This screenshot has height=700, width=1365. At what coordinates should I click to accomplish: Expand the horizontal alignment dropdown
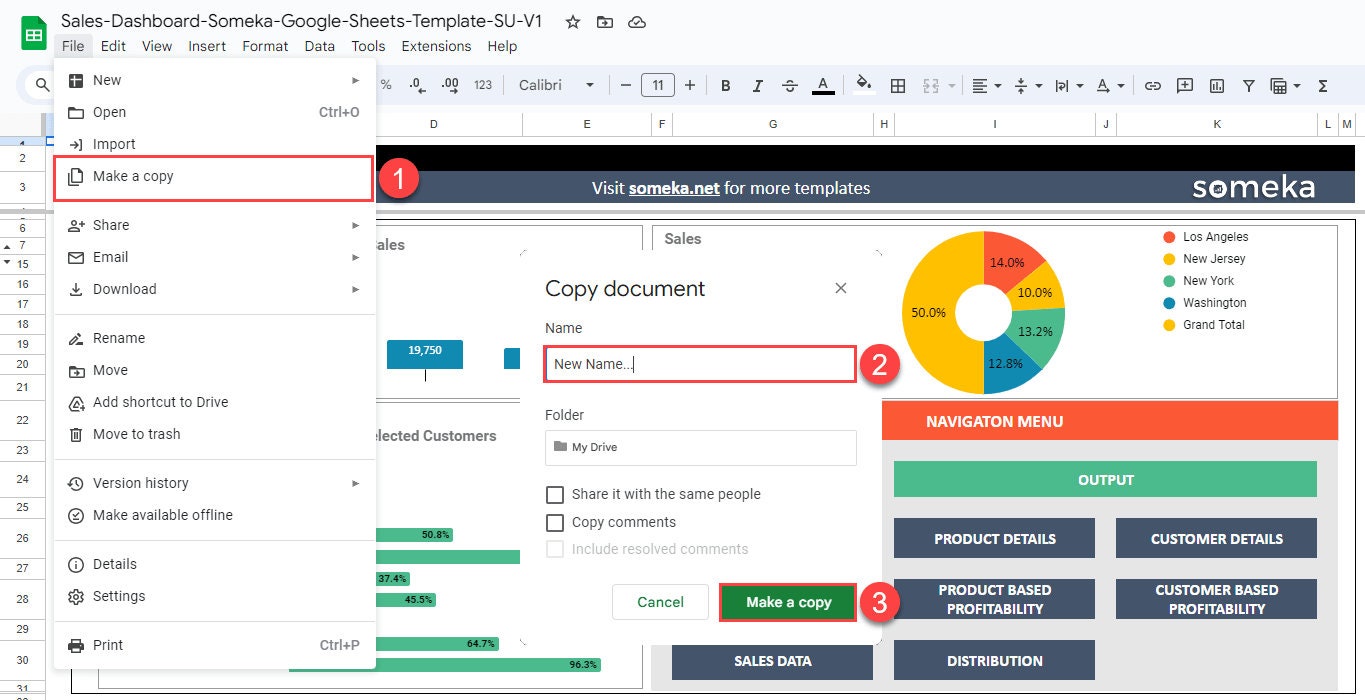pos(986,85)
